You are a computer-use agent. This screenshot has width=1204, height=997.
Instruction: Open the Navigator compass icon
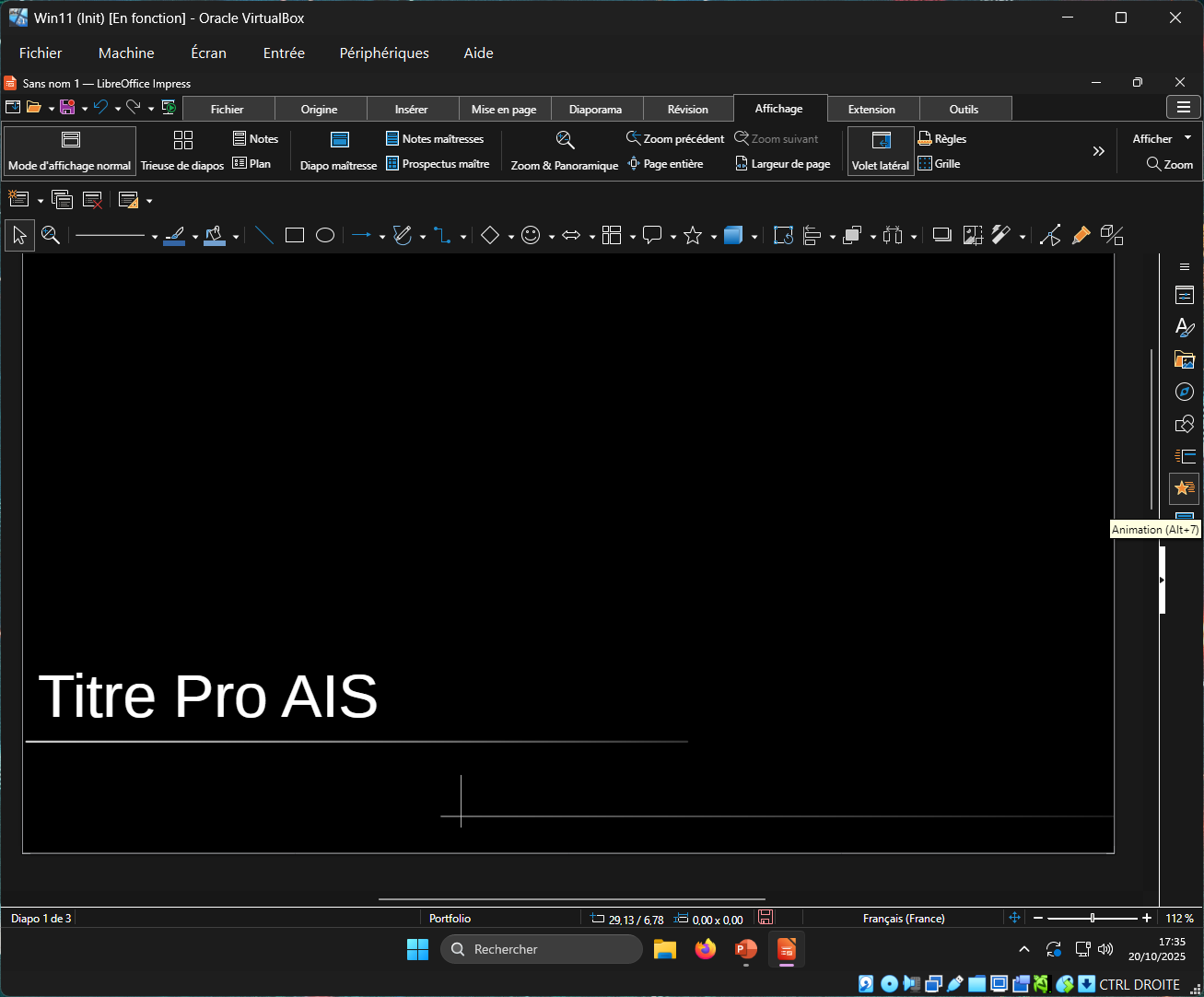click(1184, 392)
